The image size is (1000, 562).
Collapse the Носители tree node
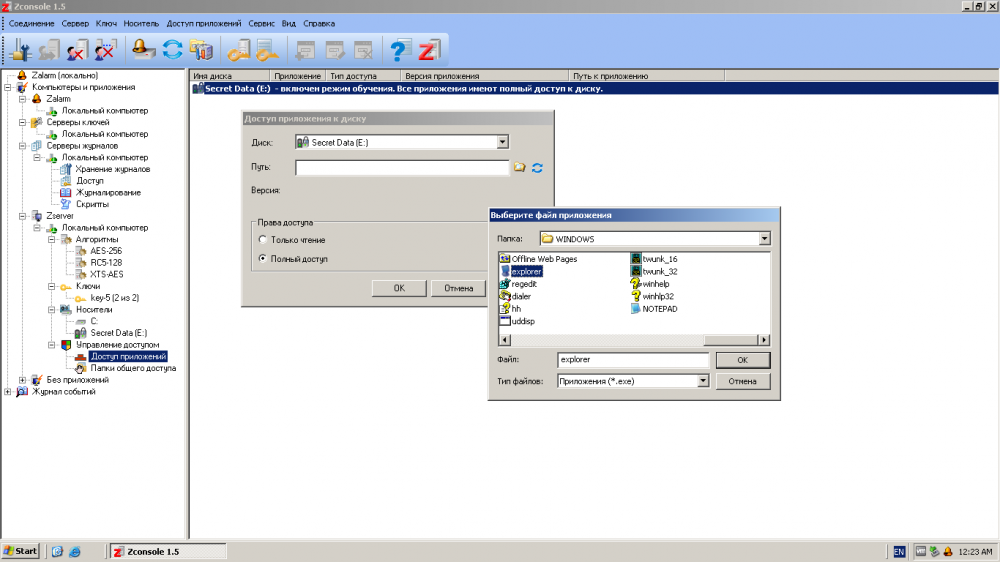tap(52, 309)
